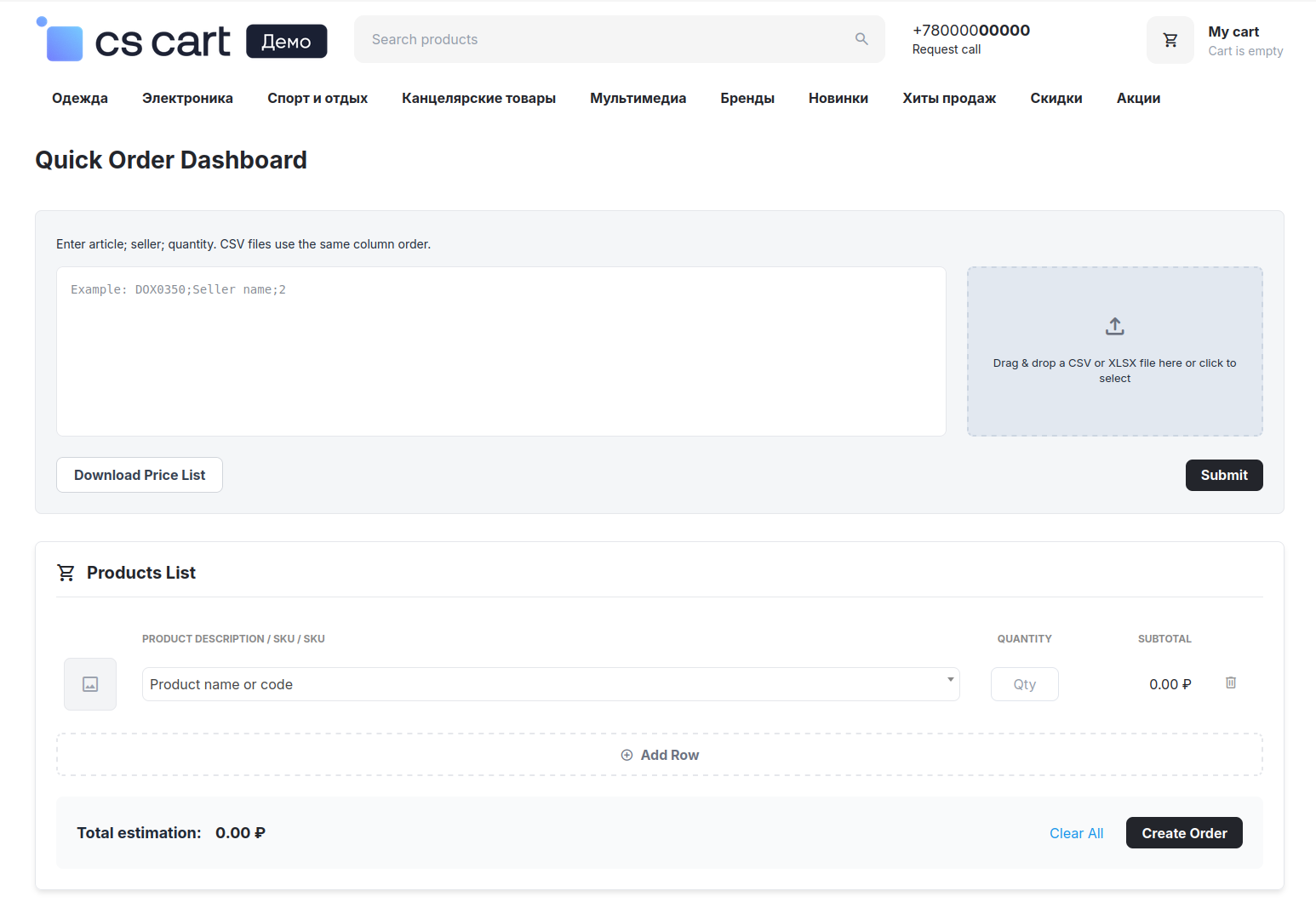The width and height of the screenshot is (1316, 908).
Task: Click the Clear All link
Action: (x=1076, y=833)
